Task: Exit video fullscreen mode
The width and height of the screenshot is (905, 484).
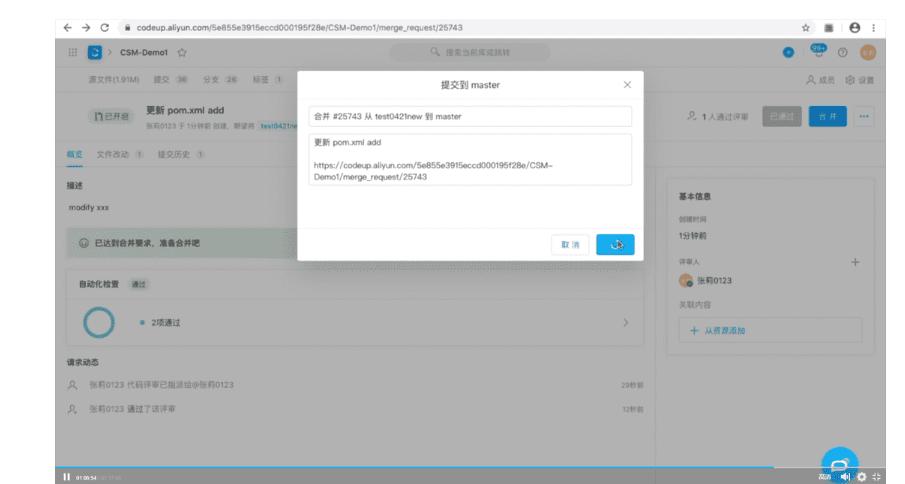Action: 877,477
